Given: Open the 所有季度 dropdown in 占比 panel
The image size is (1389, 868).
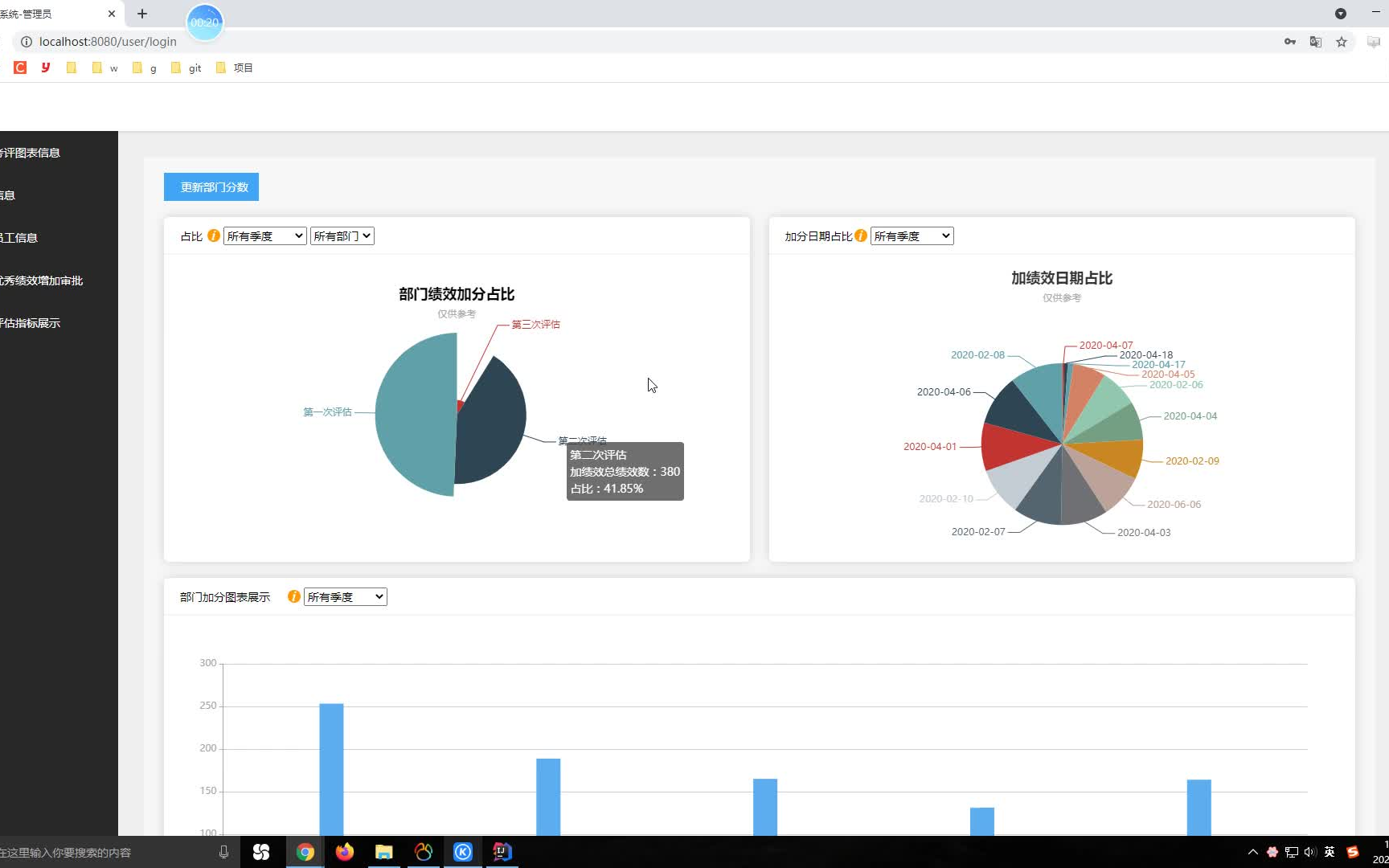Looking at the screenshot, I should (264, 235).
